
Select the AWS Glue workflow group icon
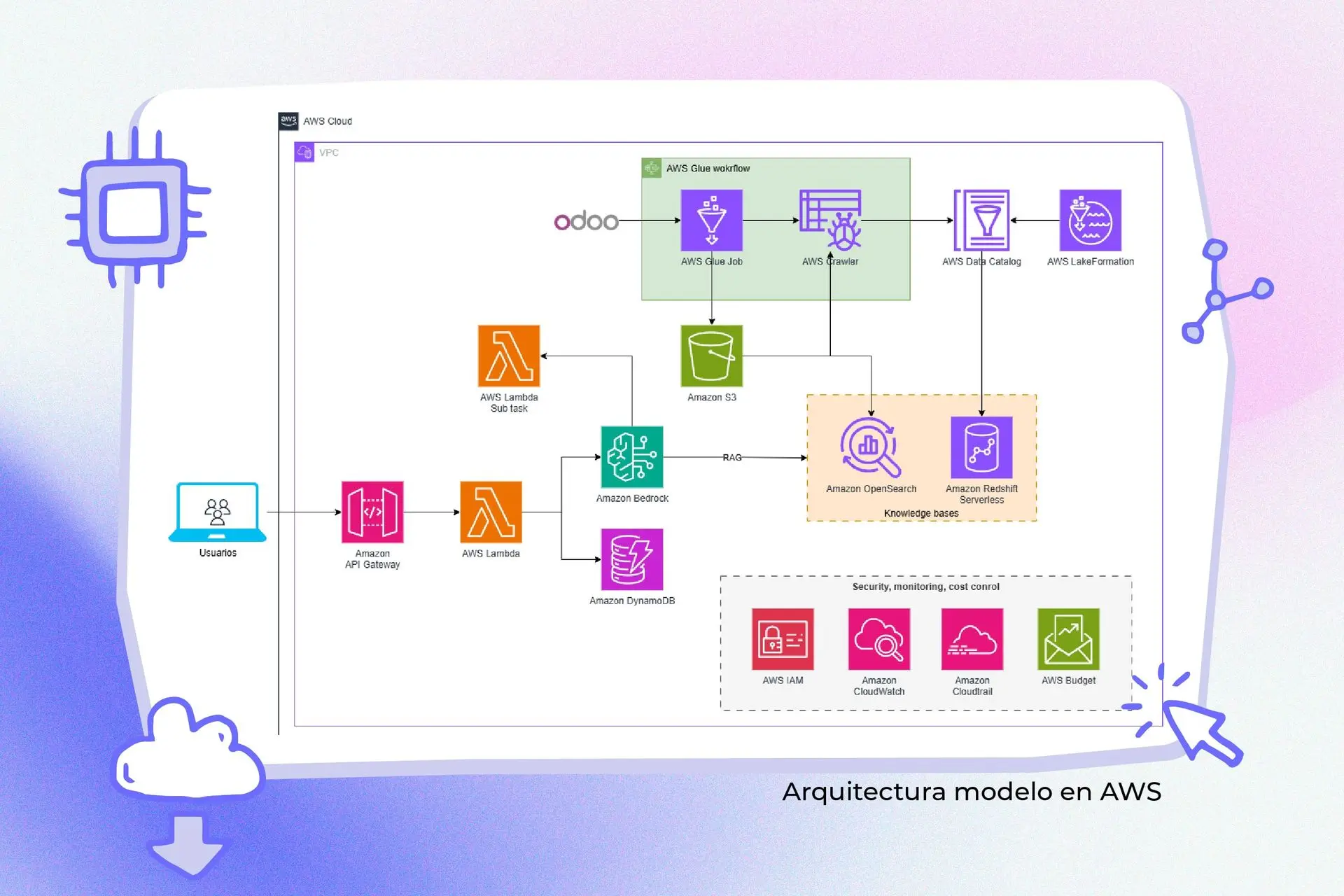coord(652,168)
